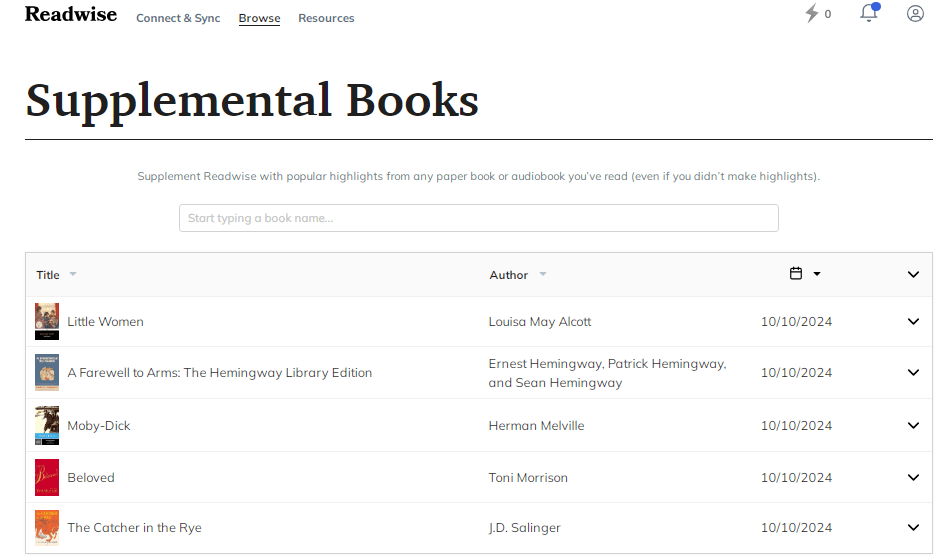952x560 pixels.
Task: Expand options for Little Women row
Action: pyautogui.click(x=913, y=321)
